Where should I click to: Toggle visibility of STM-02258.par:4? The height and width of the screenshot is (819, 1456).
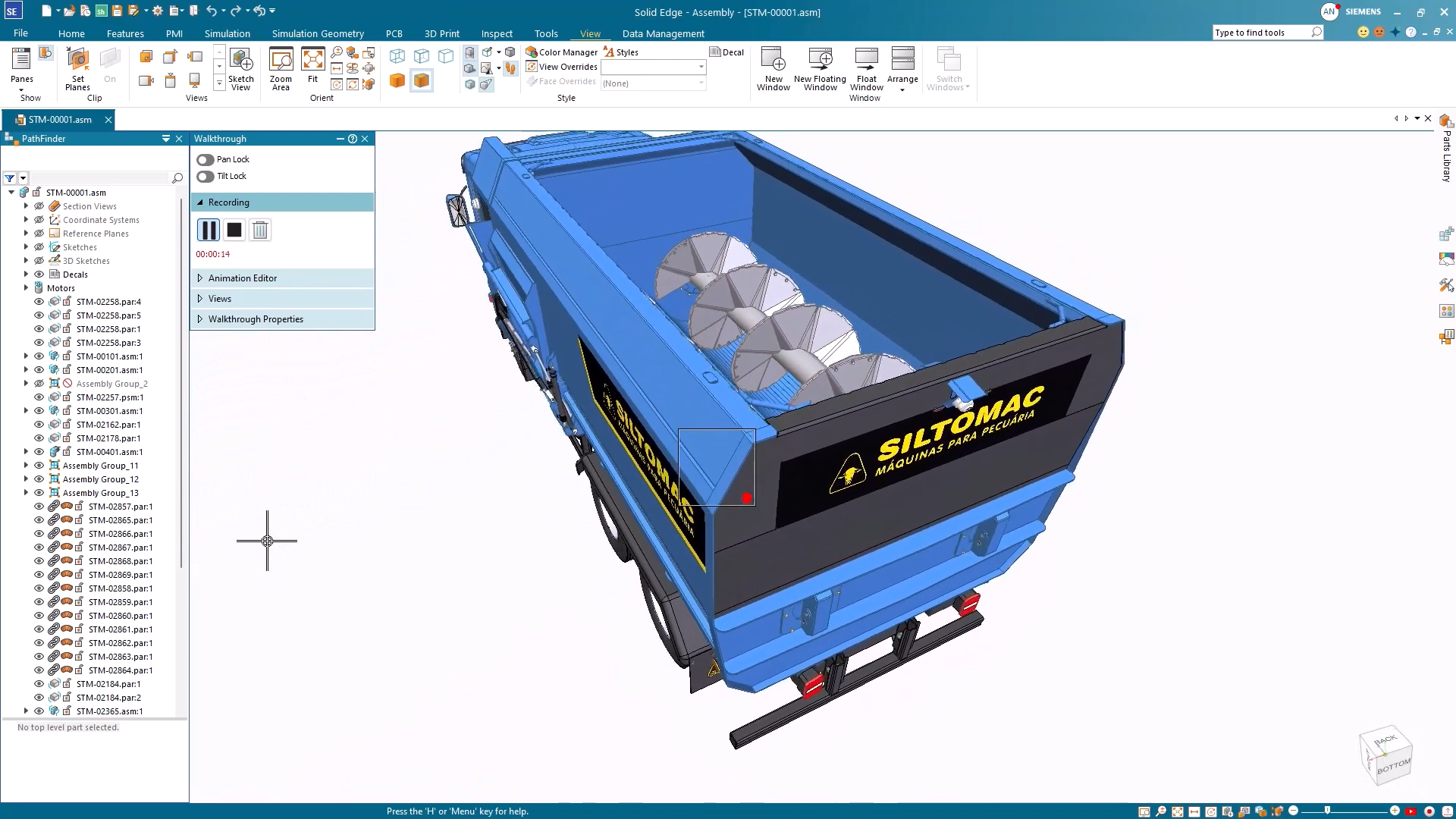click(39, 302)
